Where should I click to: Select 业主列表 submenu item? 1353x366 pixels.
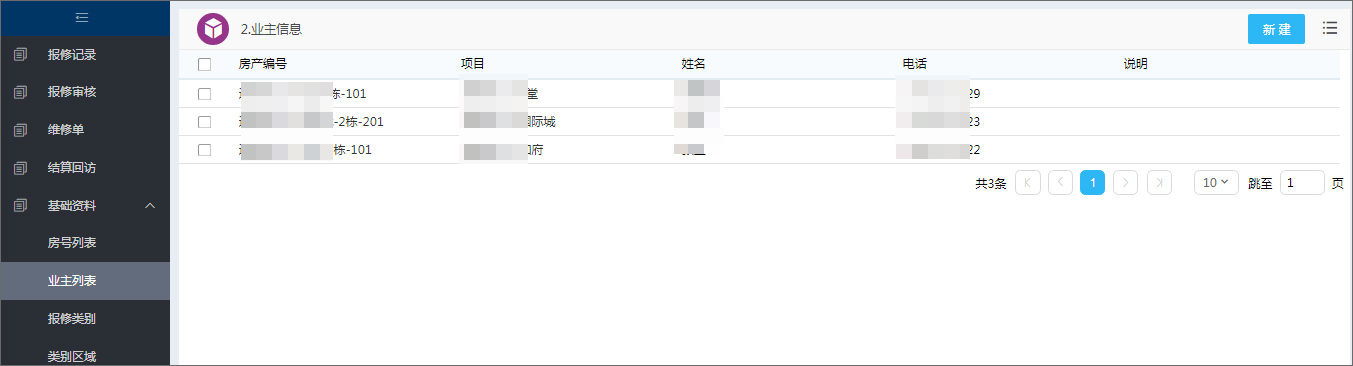click(x=85, y=281)
